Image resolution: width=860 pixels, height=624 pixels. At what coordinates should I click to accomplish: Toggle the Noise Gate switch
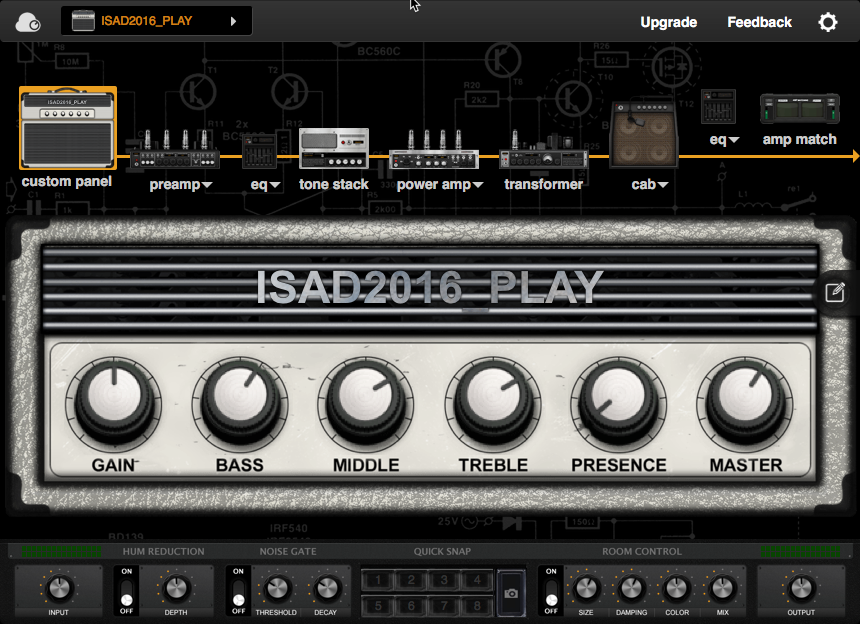click(x=238, y=591)
